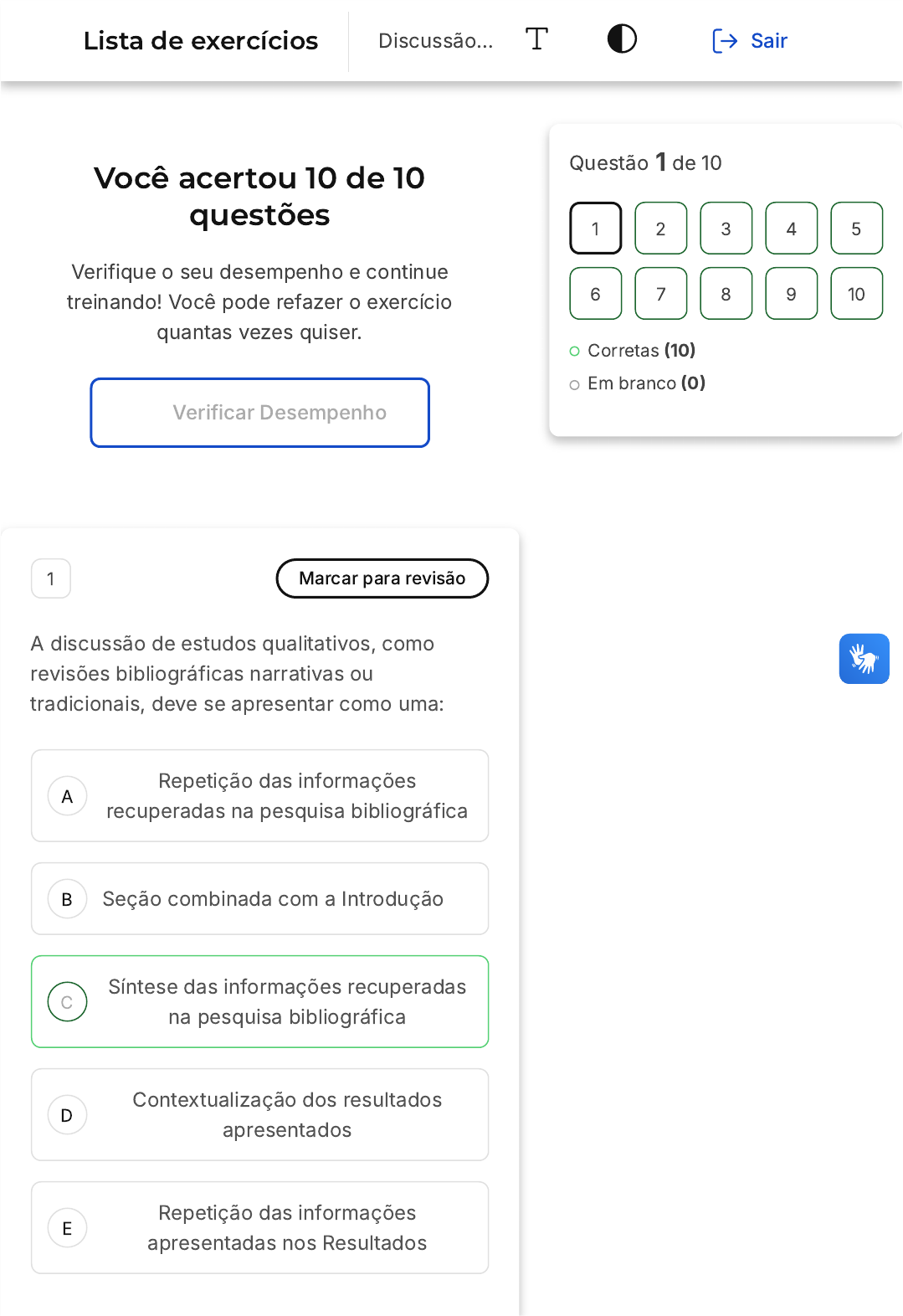
Task: Click the Sair exit icon
Action: tap(724, 41)
